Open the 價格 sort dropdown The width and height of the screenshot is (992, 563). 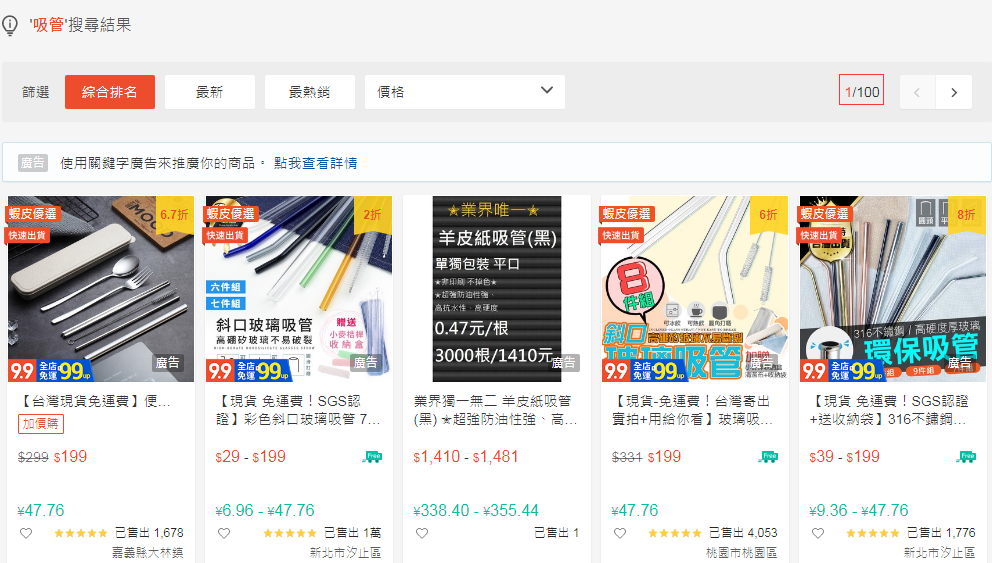(x=465, y=92)
